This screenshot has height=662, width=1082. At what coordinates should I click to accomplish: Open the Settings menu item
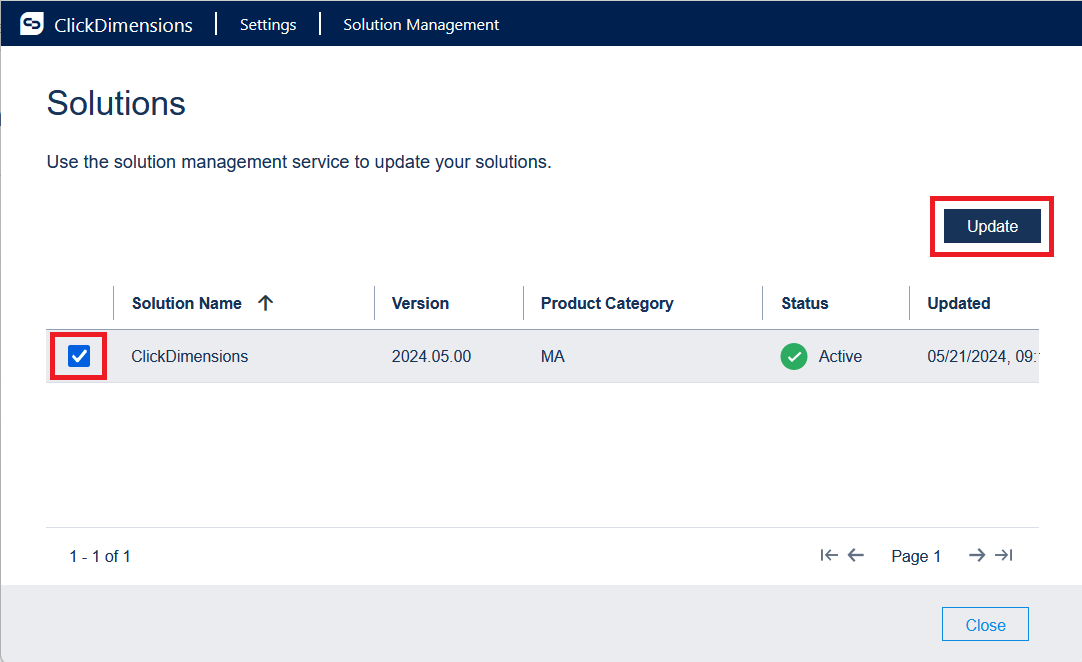(x=268, y=25)
